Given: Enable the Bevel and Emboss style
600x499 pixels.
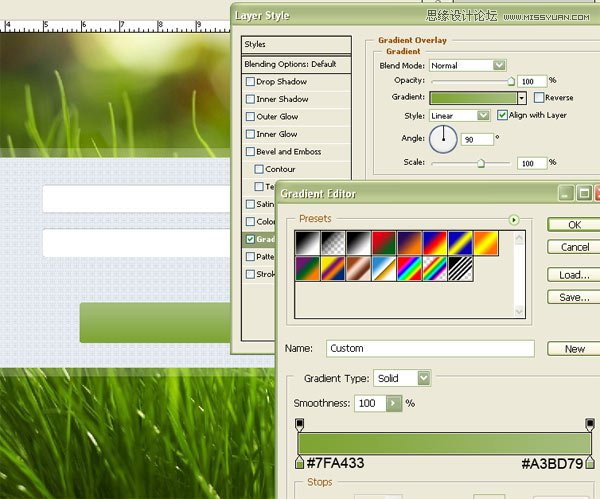Looking at the screenshot, I should pyautogui.click(x=250, y=152).
